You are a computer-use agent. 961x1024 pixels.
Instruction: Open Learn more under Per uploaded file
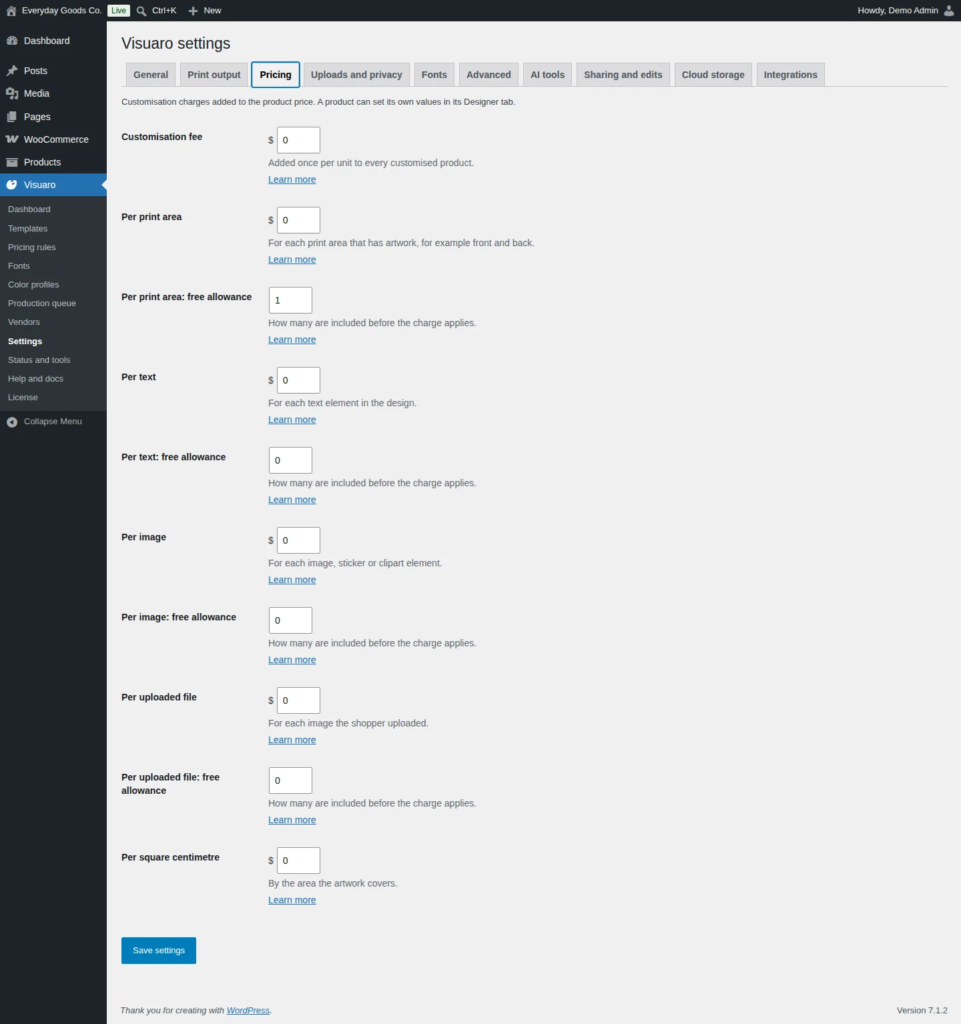point(292,740)
